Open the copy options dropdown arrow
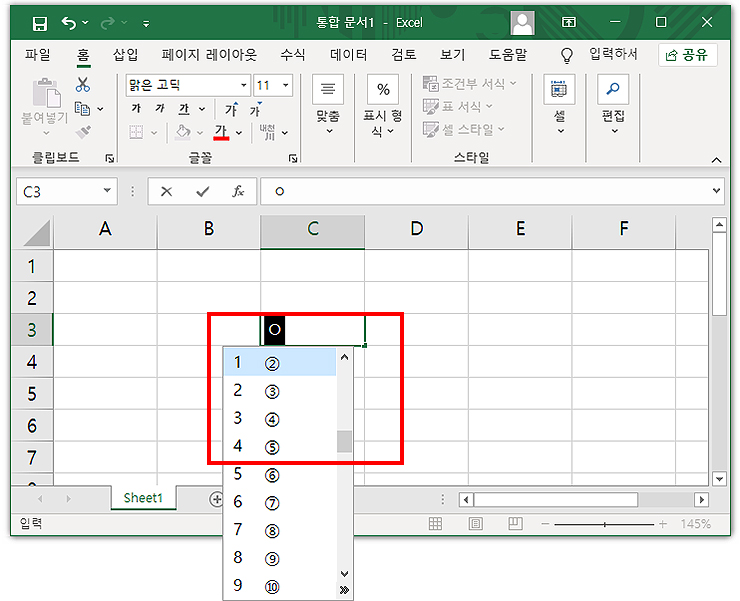The image size is (740, 601). pos(101,109)
